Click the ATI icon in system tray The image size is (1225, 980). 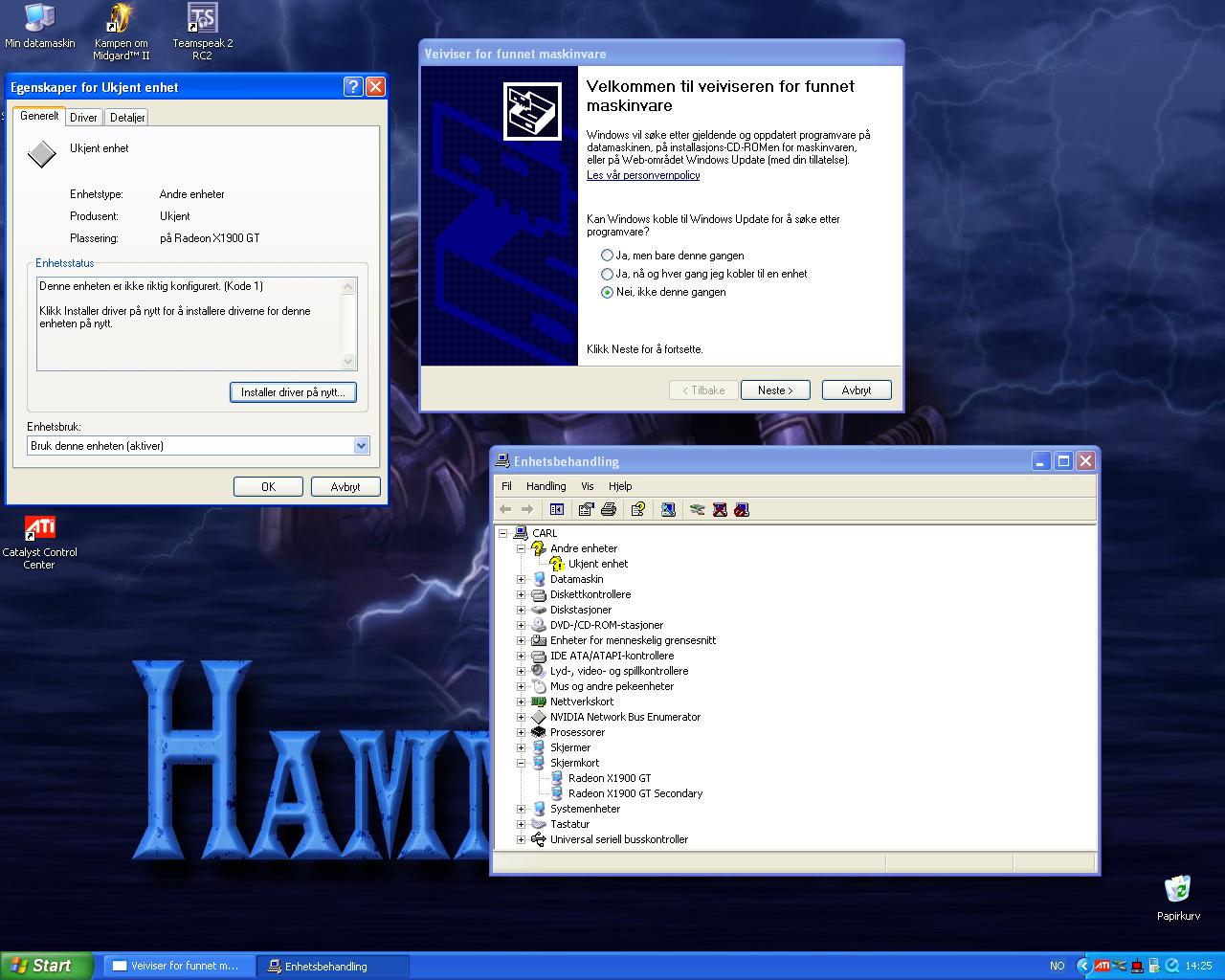coord(1102,966)
